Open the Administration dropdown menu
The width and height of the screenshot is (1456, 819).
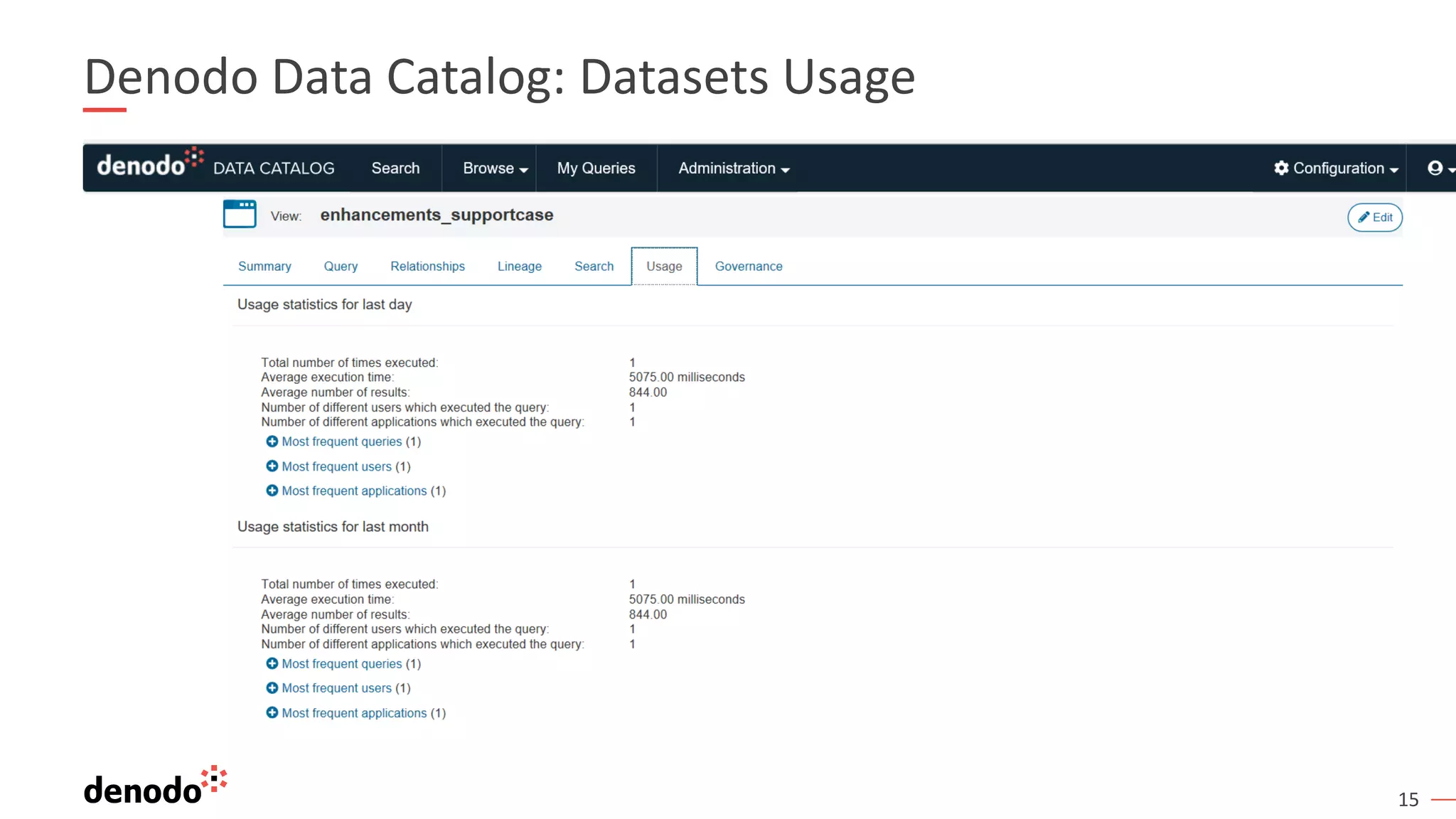[x=734, y=168]
